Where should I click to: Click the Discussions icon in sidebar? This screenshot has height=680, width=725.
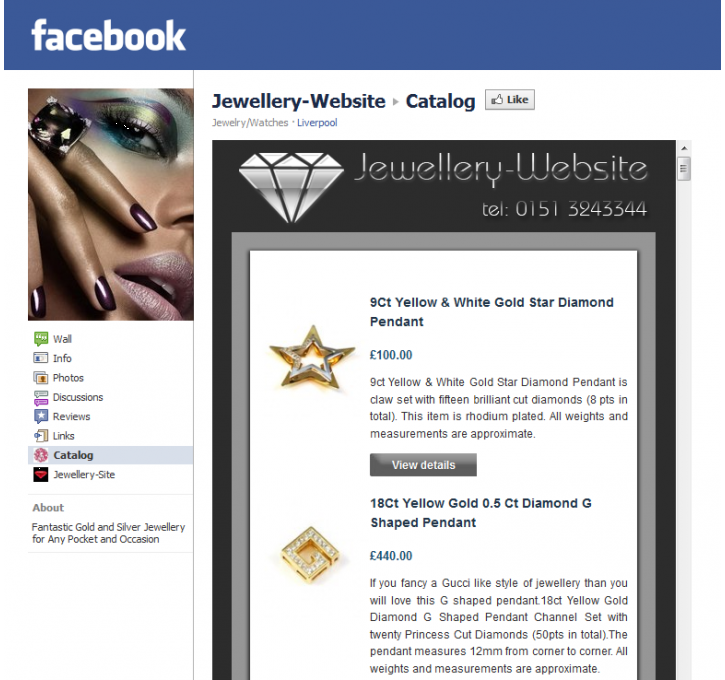41,398
